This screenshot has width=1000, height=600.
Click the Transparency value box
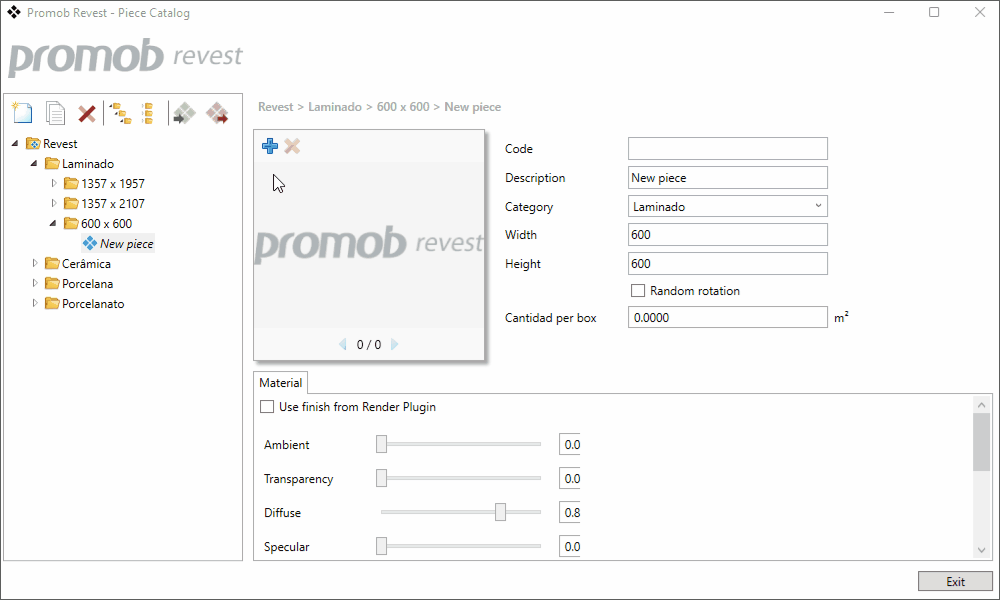coord(570,478)
